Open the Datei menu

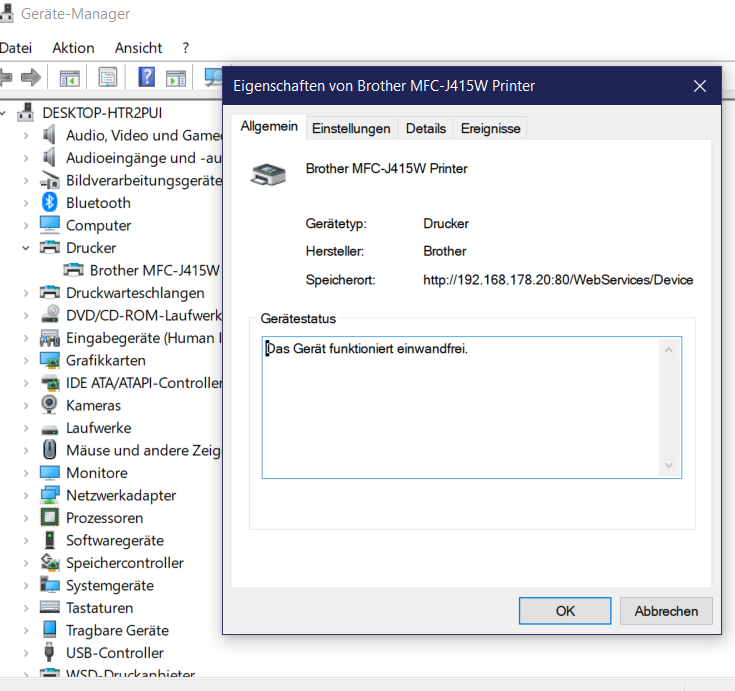(x=15, y=48)
